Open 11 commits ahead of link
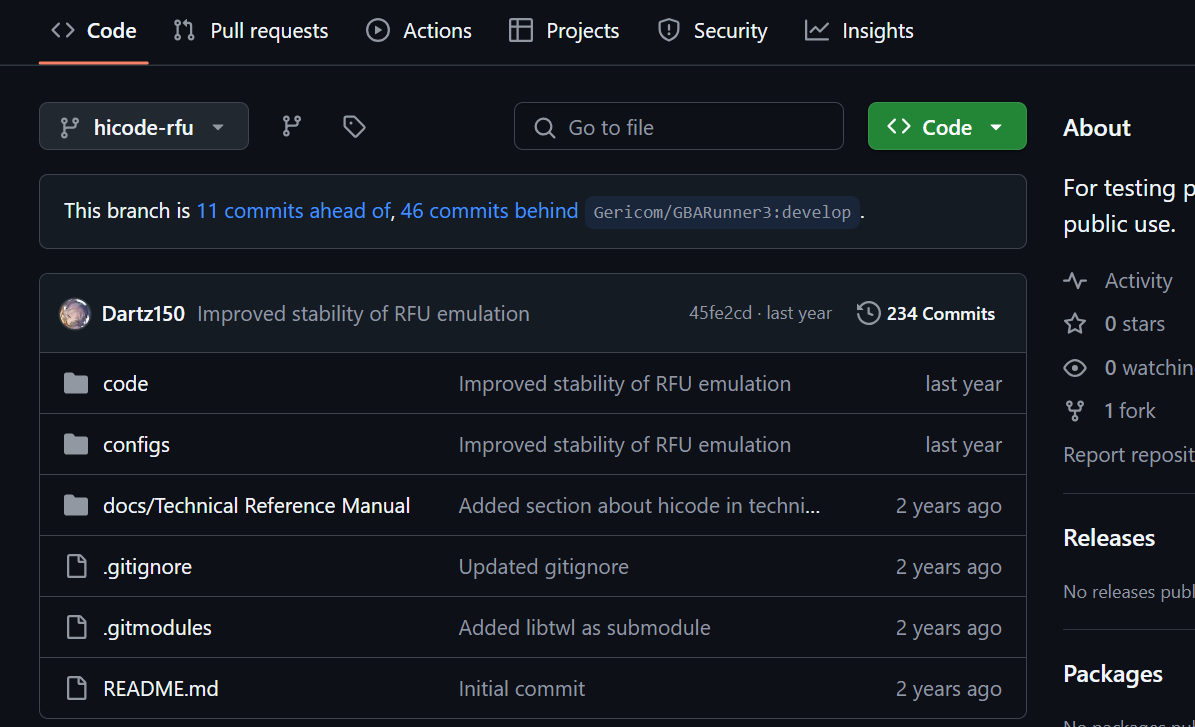 [x=293, y=211]
